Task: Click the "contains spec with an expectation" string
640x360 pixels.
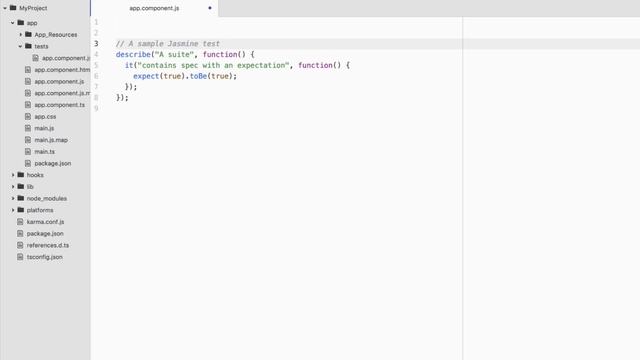Action: [213, 65]
